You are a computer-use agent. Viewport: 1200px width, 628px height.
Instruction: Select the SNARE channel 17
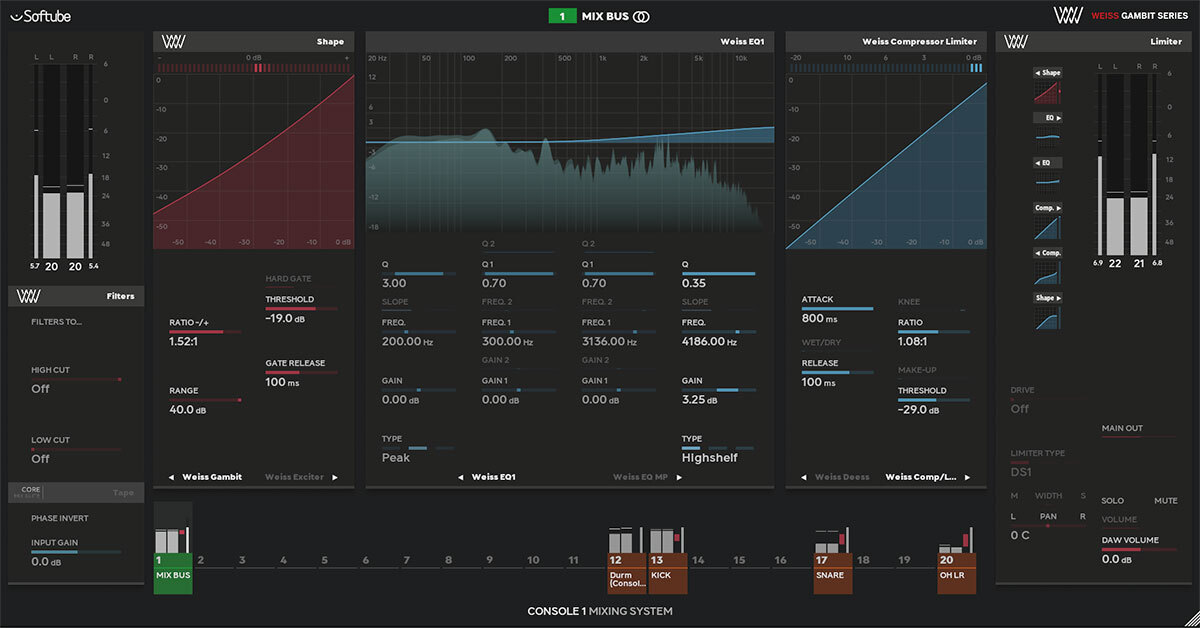click(x=833, y=562)
